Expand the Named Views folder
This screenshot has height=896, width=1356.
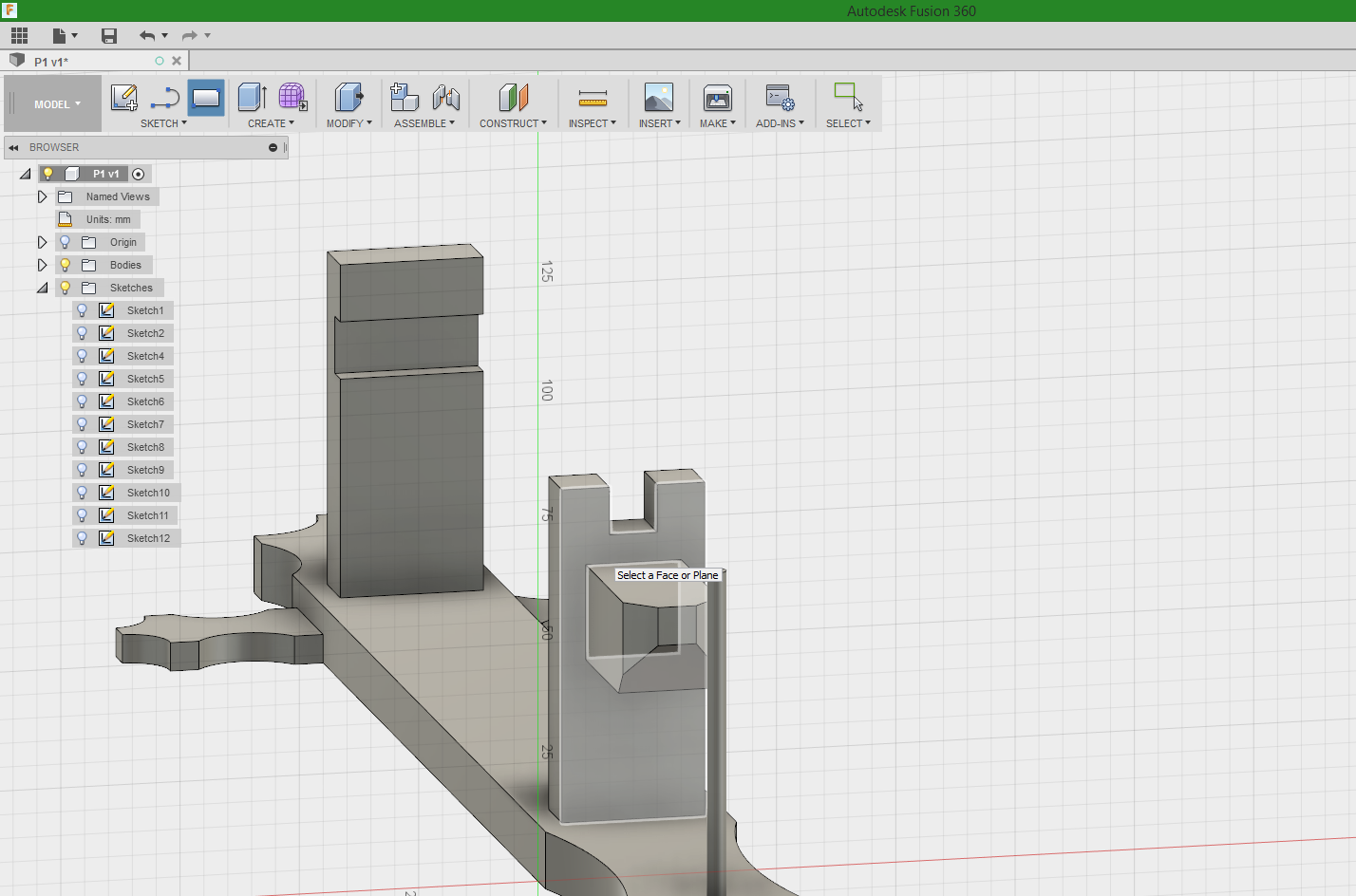42,196
